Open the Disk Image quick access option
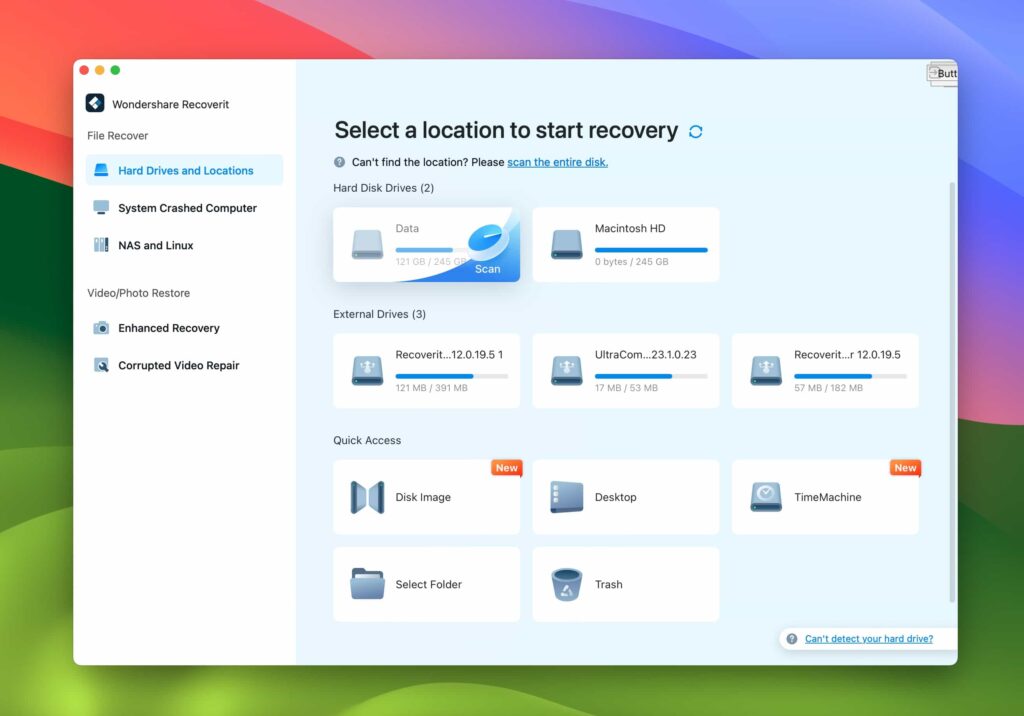Screen dimensions: 1024x716 point(426,497)
